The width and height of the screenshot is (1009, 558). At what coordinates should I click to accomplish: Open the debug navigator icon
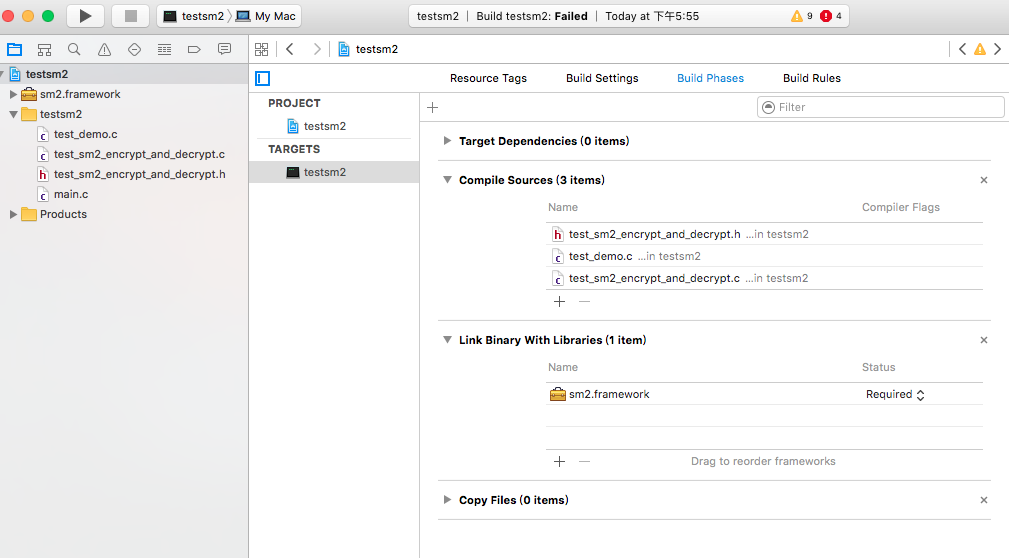click(164, 50)
